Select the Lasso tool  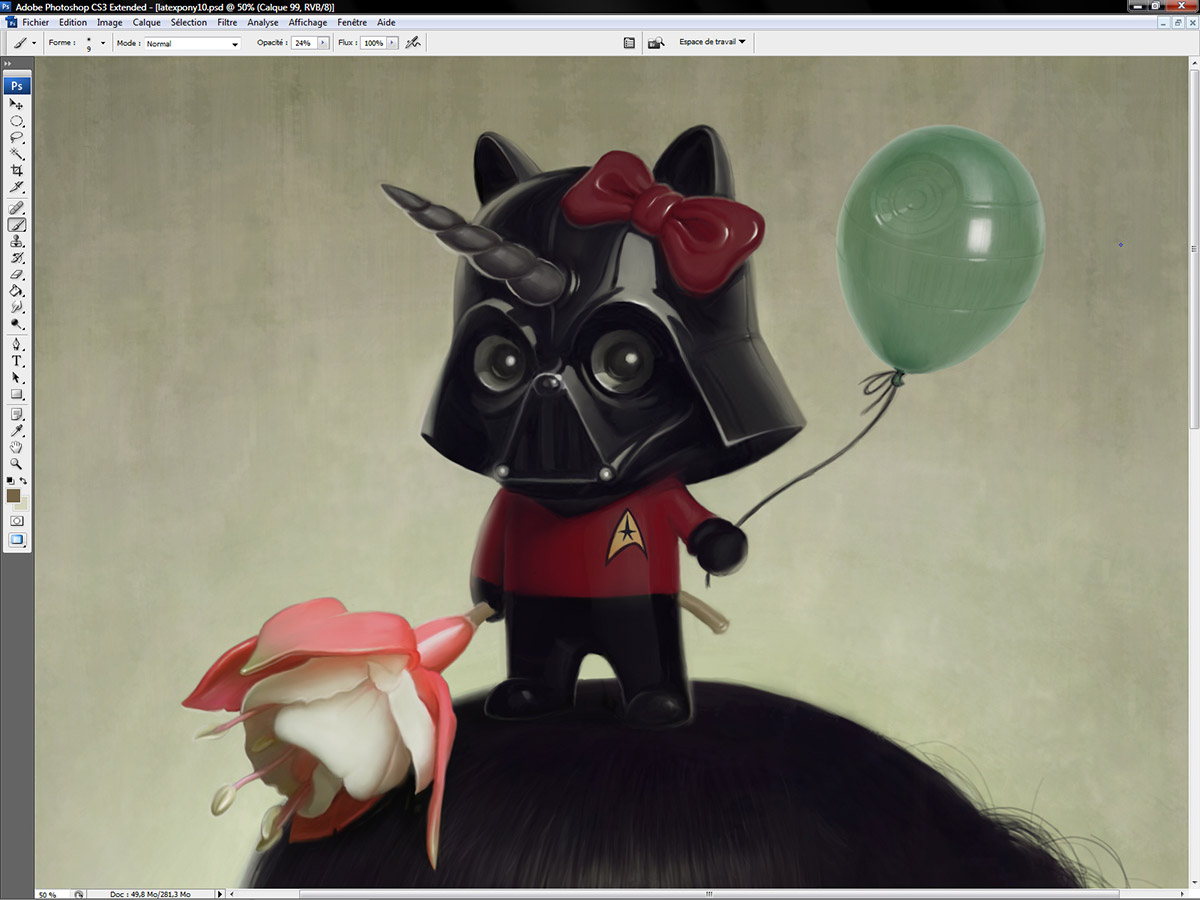17,138
